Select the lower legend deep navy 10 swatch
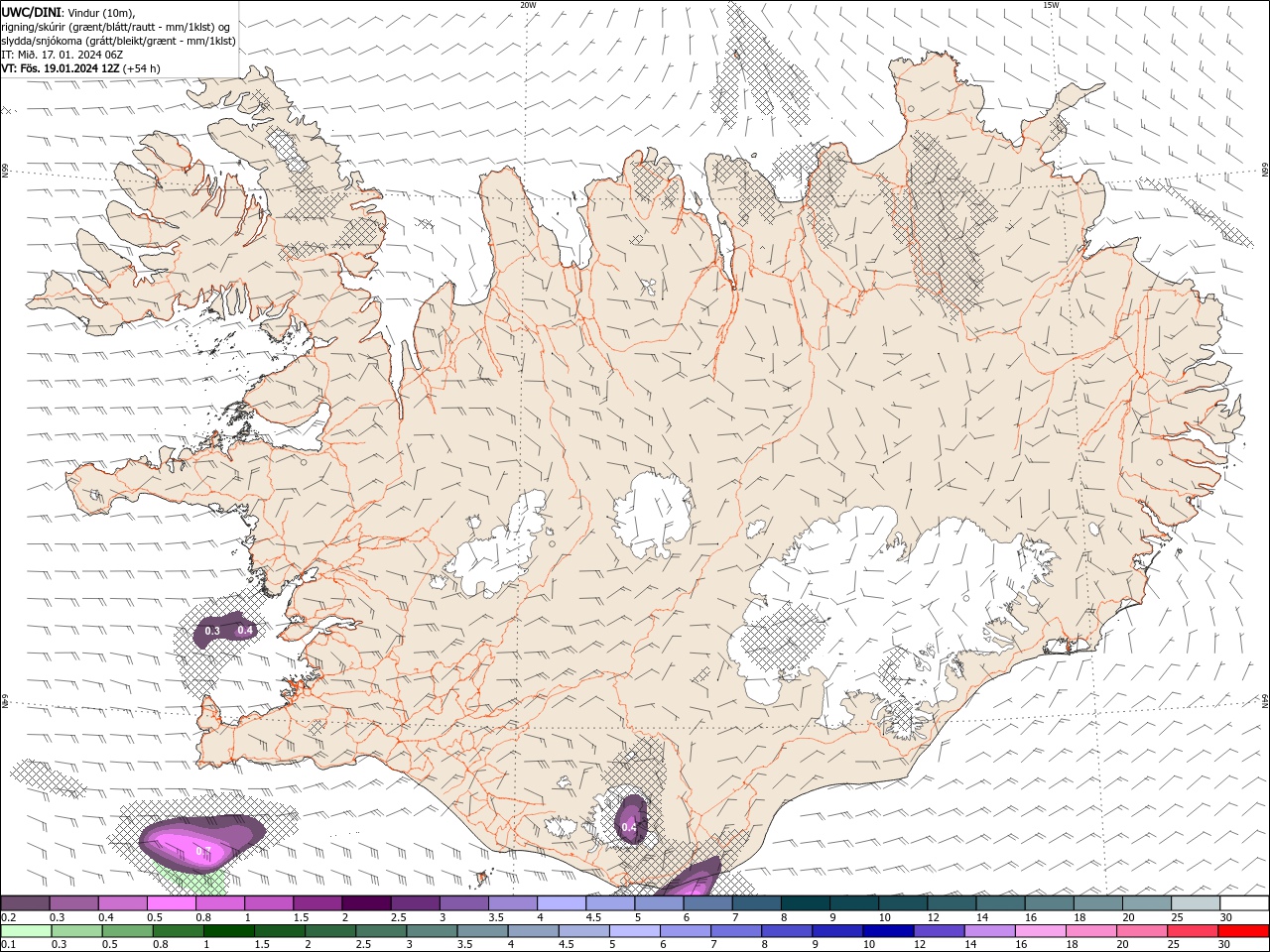The image size is (1270, 952). click(x=888, y=930)
